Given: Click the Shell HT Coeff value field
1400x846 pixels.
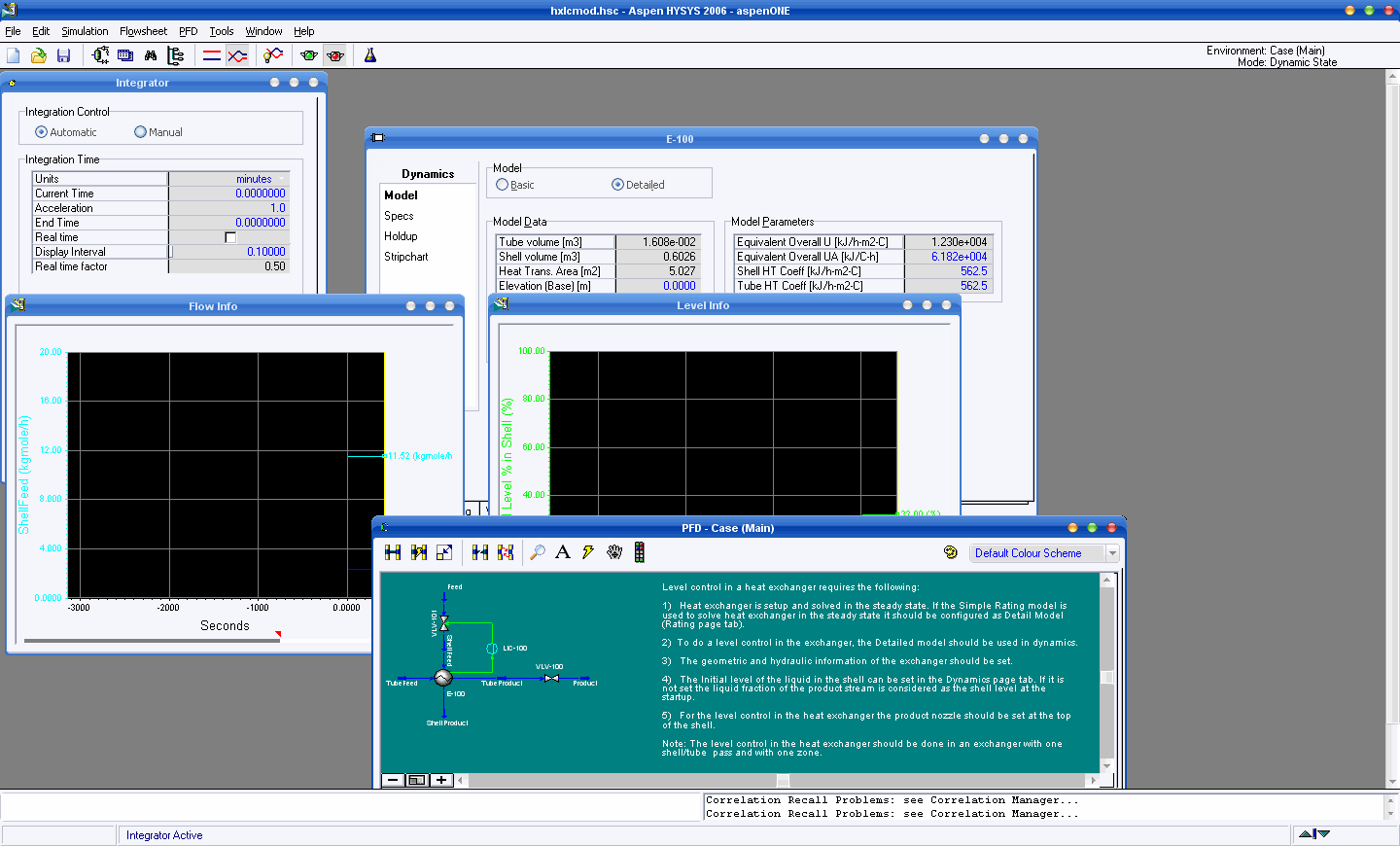Looking at the screenshot, I should coord(948,271).
